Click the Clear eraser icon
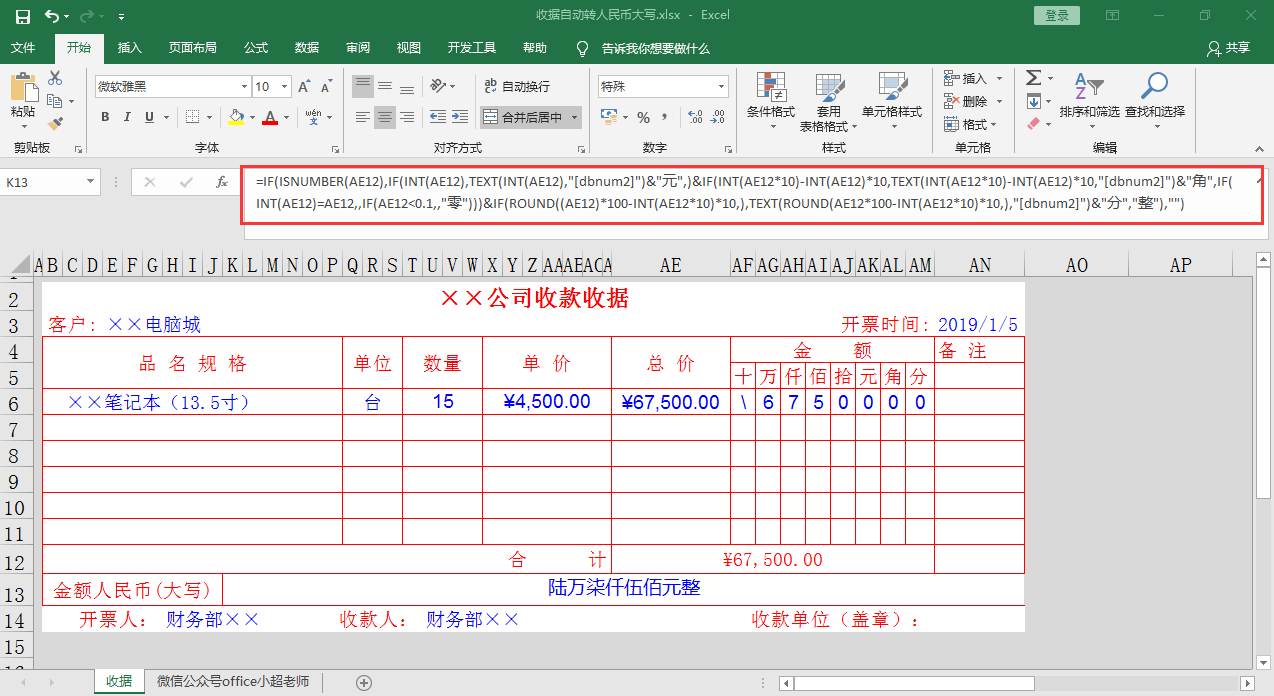Image resolution: width=1274 pixels, height=696 pixels. click(x=1034, y=124)
